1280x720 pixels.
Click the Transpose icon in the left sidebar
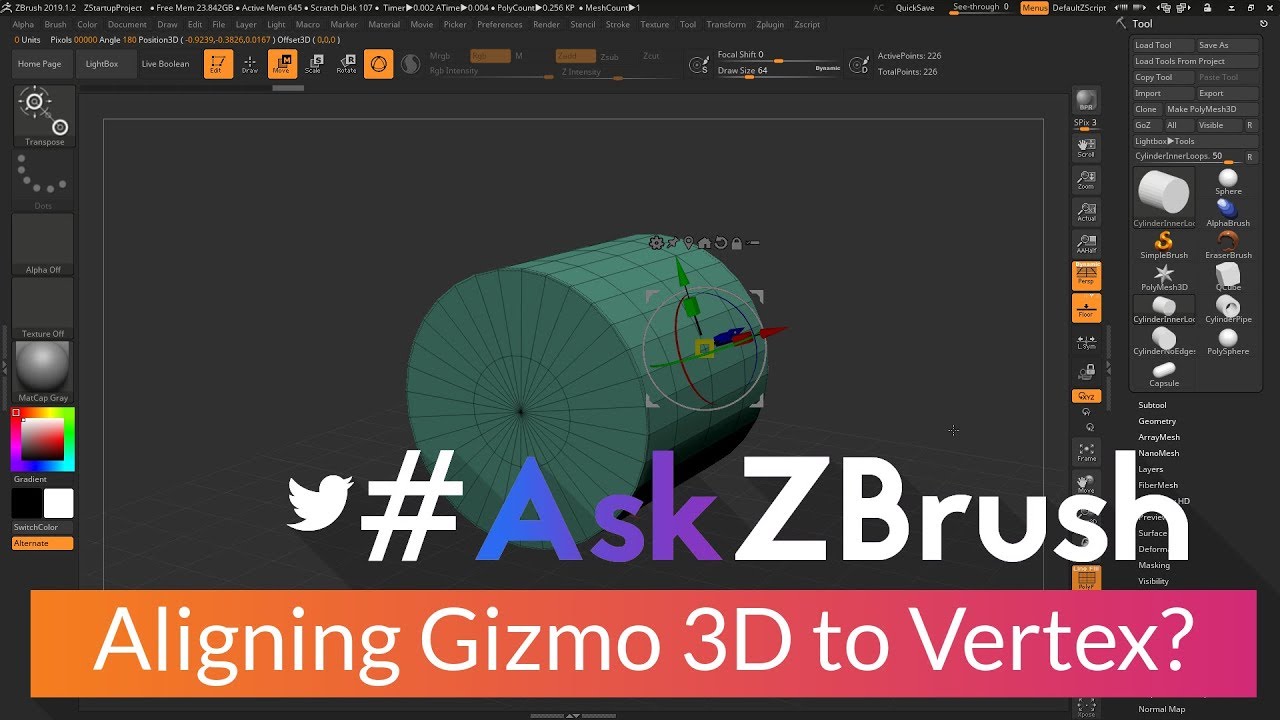coord(41,107)
